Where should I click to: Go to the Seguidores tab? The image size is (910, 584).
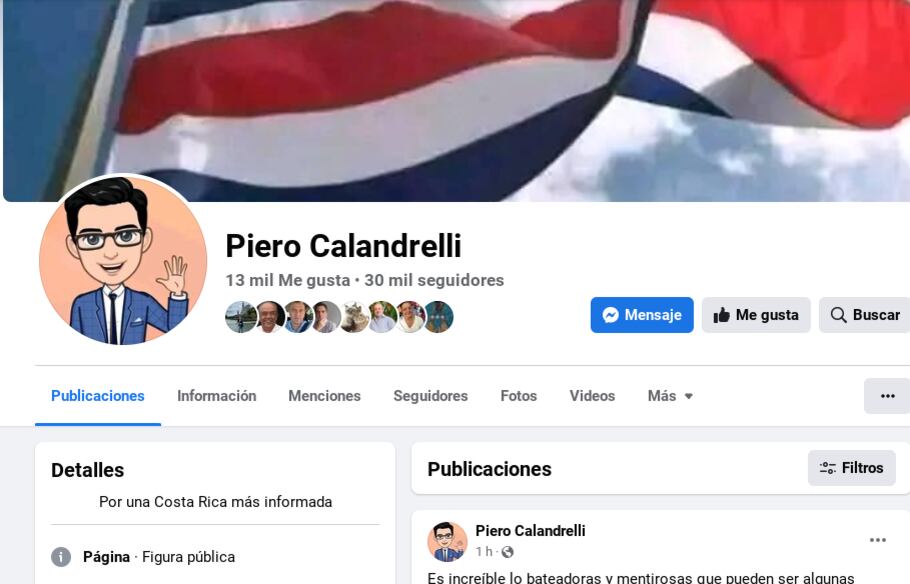[431, 396]
